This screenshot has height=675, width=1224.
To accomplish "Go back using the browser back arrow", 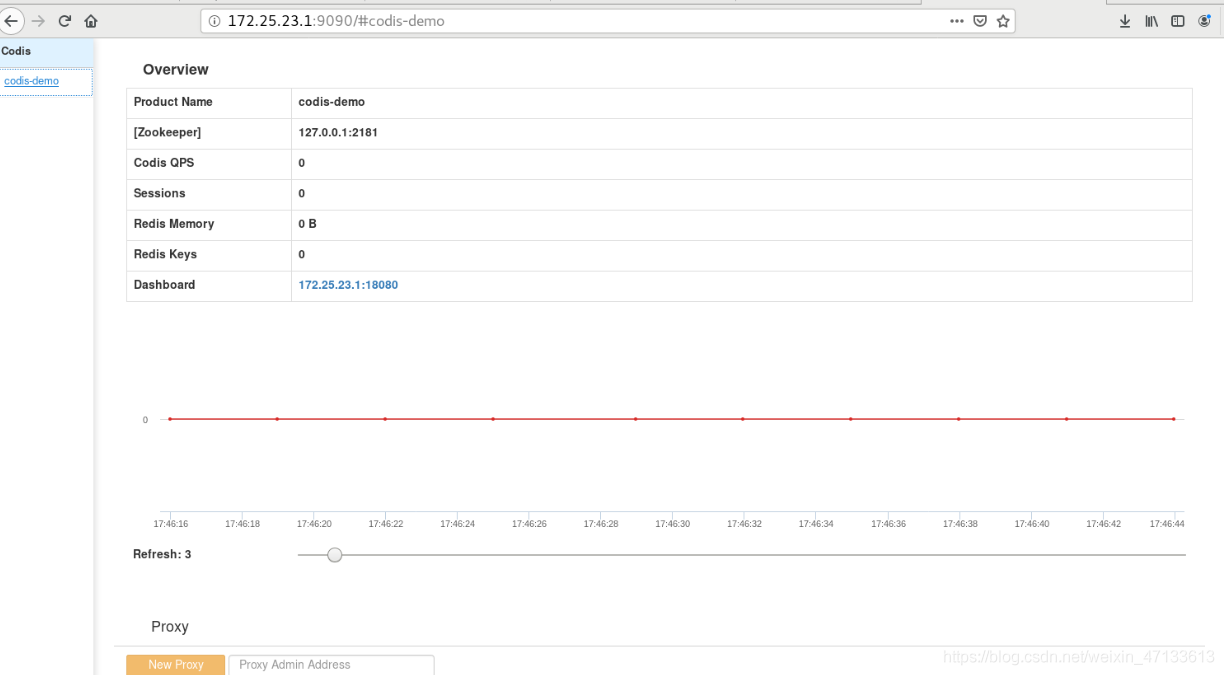I will pyautogui.click(x=11, y=21).
